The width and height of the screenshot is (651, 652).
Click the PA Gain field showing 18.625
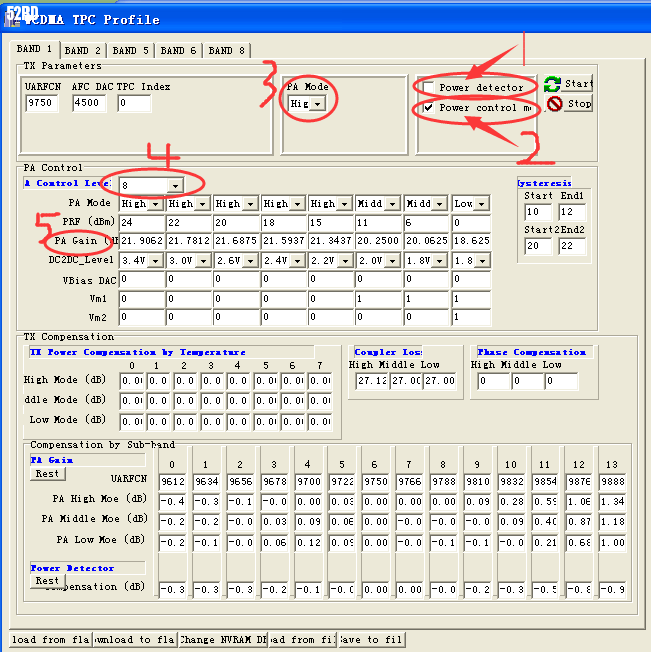tap(471, 241)
